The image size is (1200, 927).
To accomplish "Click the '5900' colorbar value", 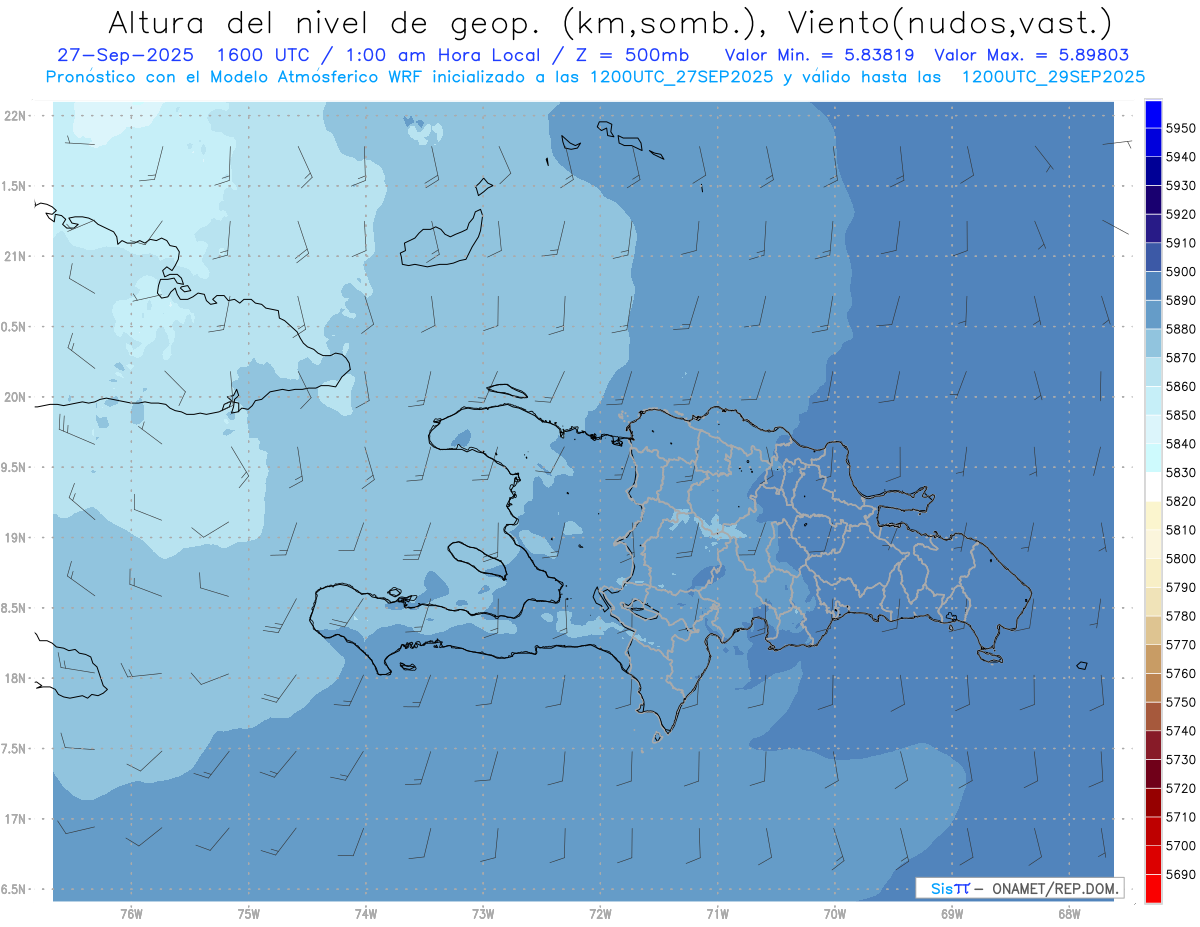I will click(1181, 272).
